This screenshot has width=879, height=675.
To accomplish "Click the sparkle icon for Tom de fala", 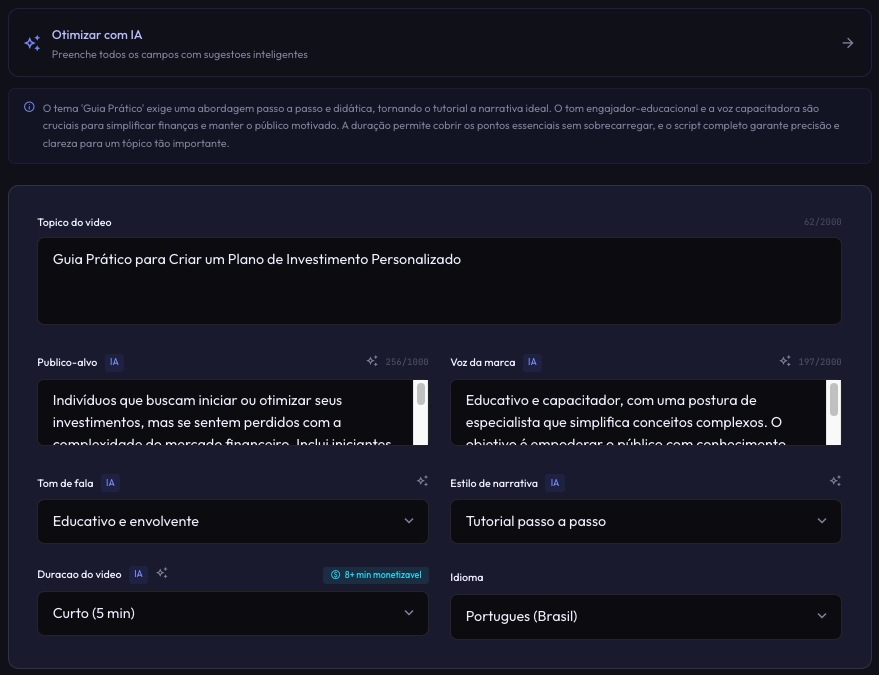I will (x=422, y=481).
